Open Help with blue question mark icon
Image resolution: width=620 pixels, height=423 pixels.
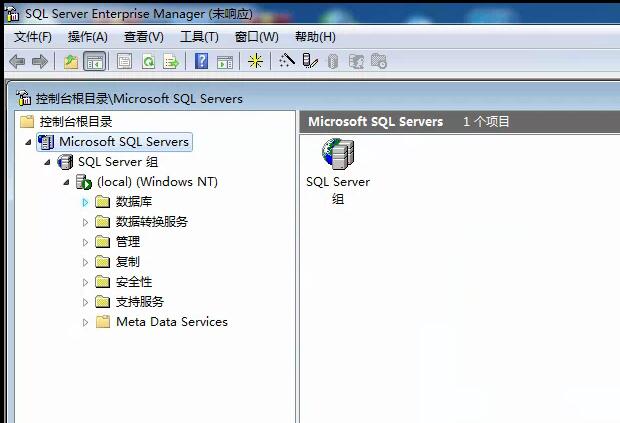point(201,61)
